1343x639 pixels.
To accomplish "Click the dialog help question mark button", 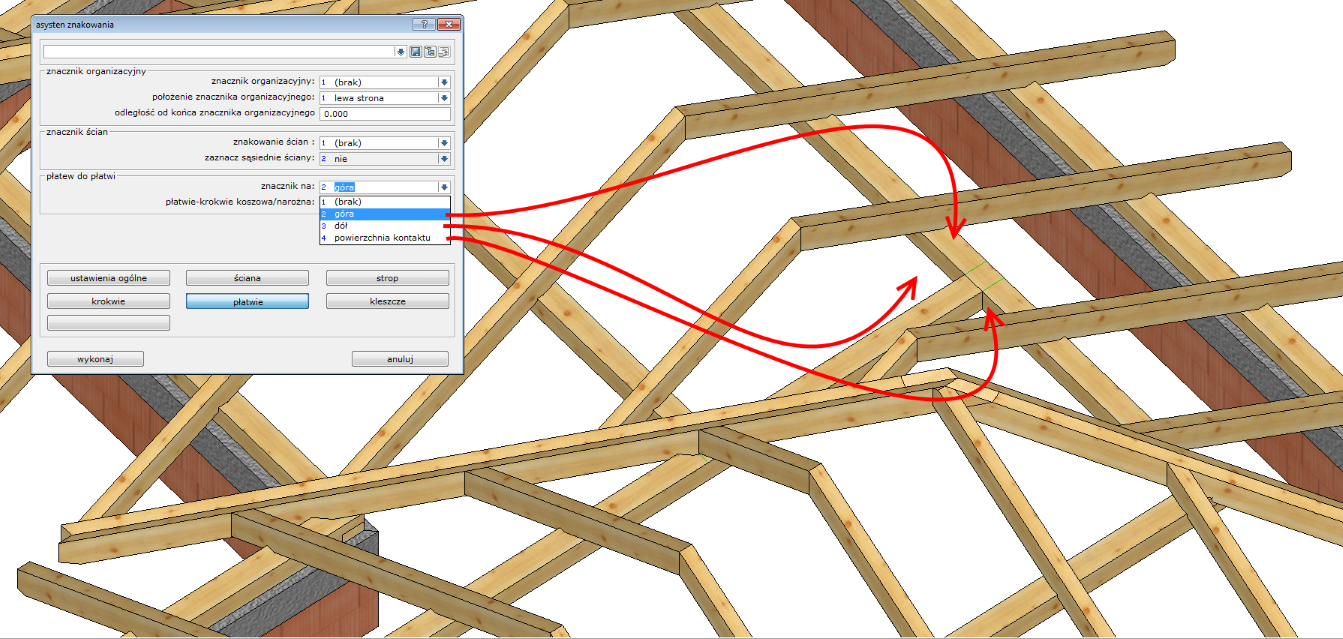I will (423, 24).
